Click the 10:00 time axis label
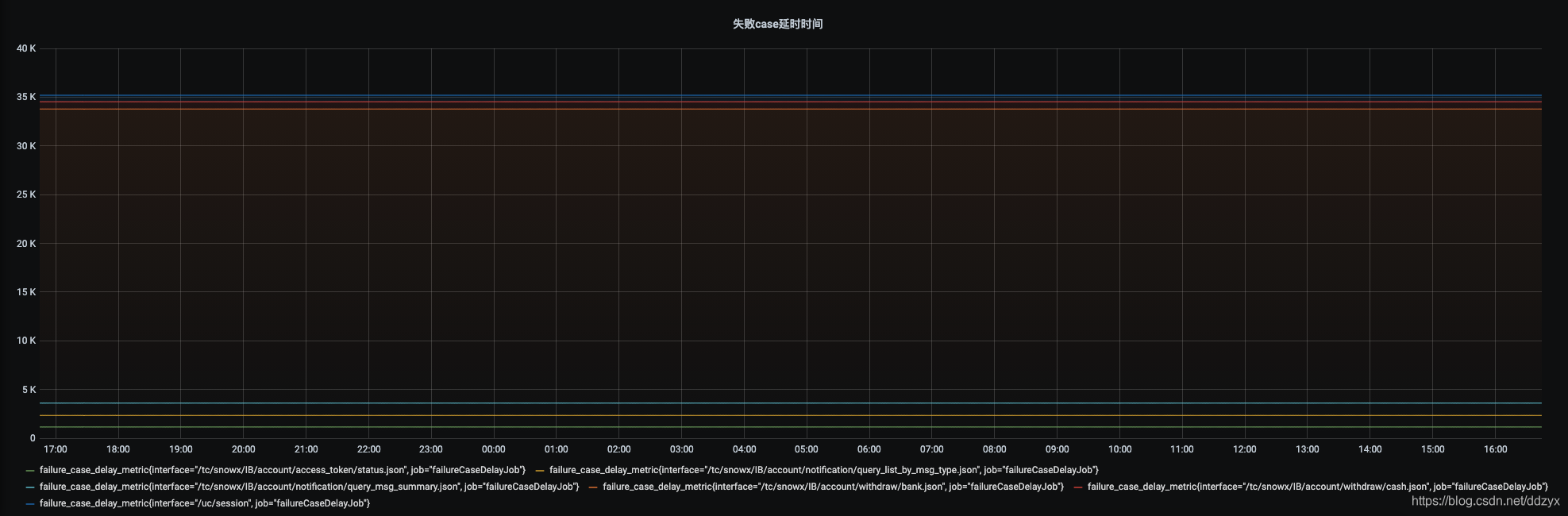Screen dimensions: 1568x516 (1119, 449)
